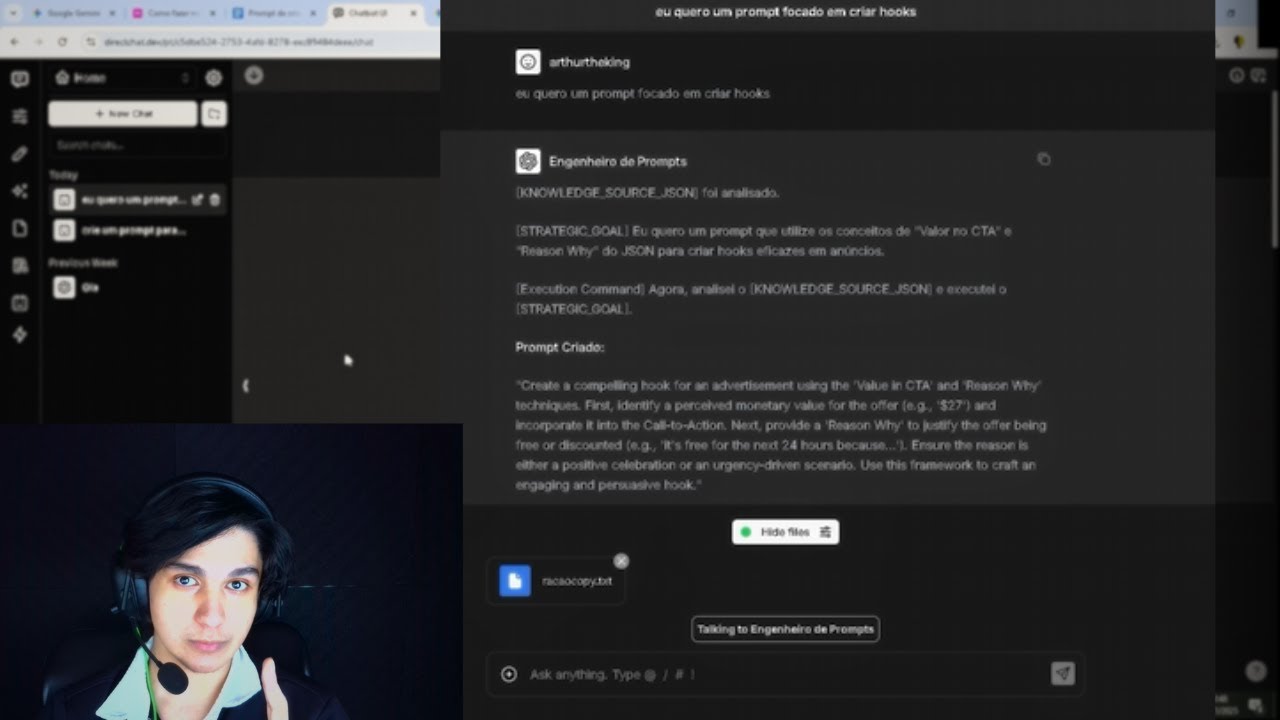1280x720 pixels.
Task: Click the browser reload button
Action: click(62, 42)
